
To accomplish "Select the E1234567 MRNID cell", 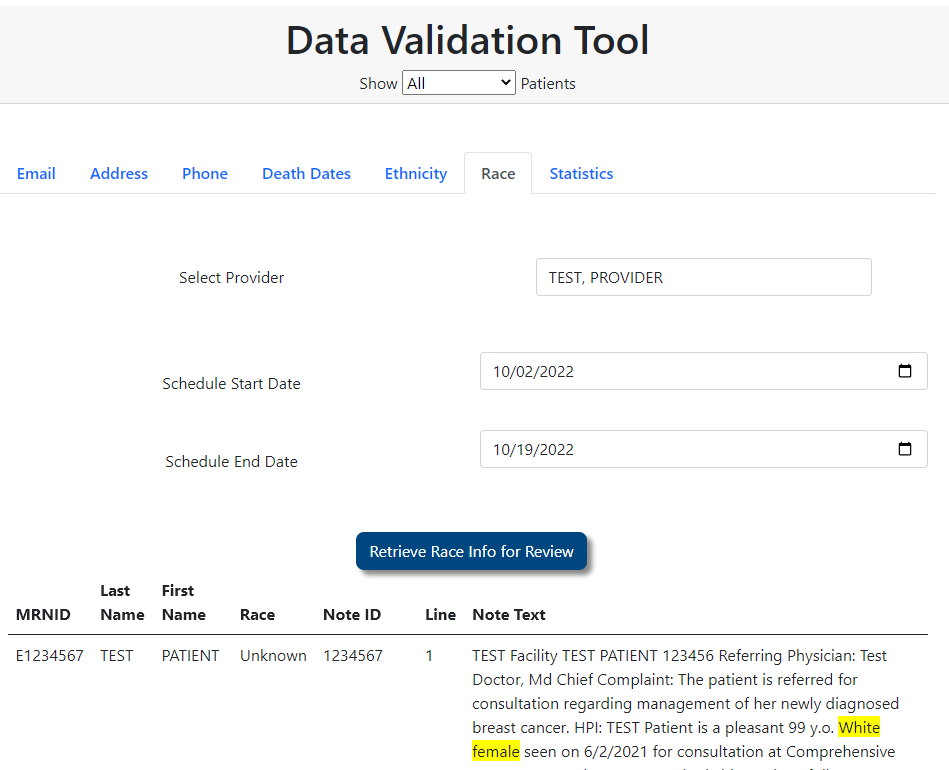I will pos(50,656).
